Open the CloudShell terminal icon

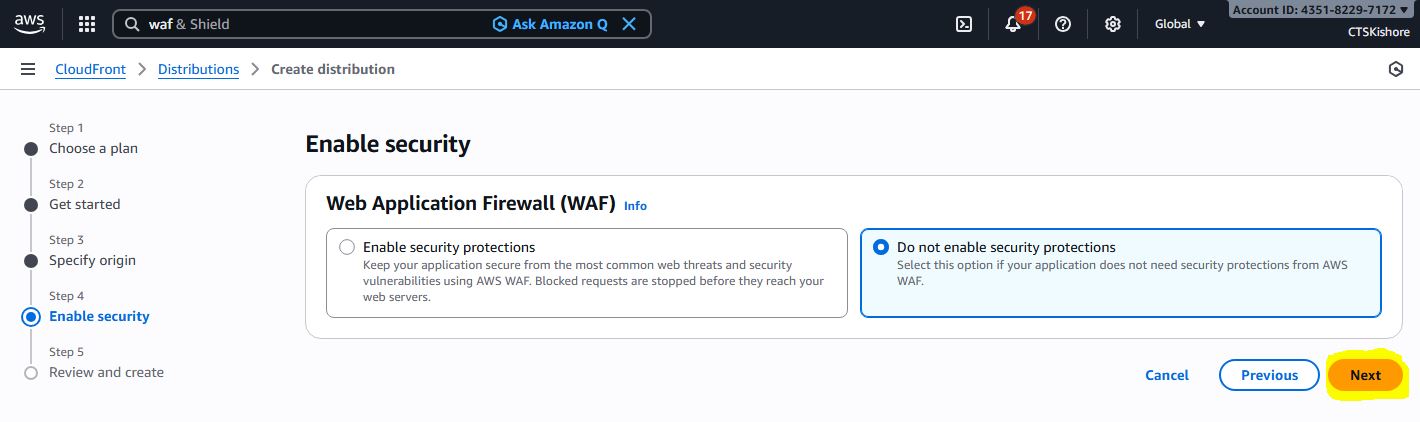click(964, 24)
